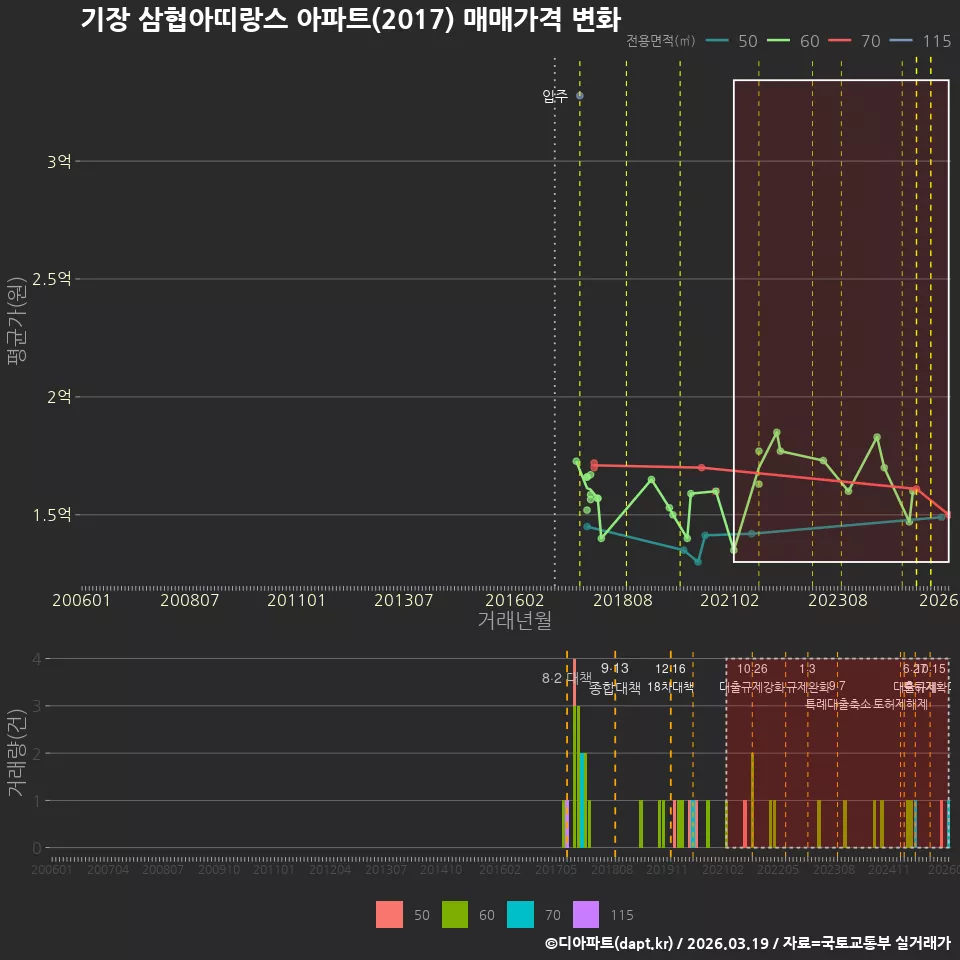The image size is (960, 960).
Task: Click the lowest point of teal 50 line
Action: (x=698, y=561)
